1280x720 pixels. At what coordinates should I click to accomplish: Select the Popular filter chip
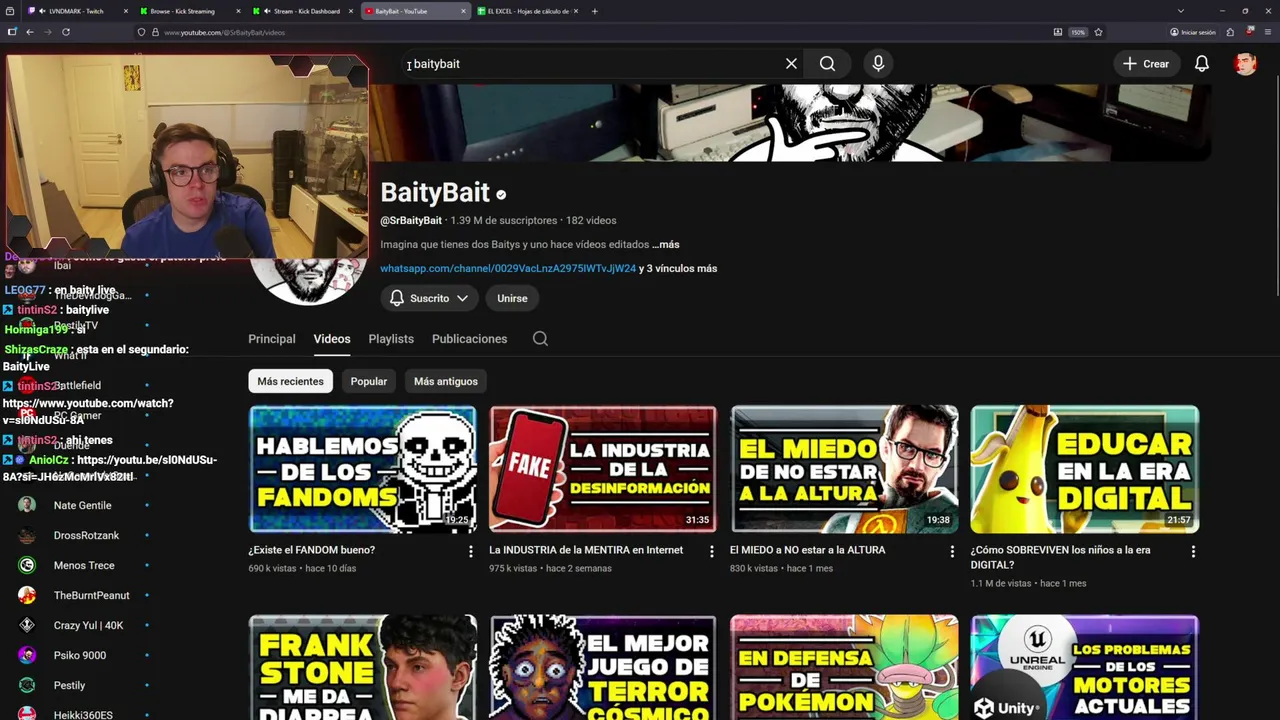click(369, 381)
